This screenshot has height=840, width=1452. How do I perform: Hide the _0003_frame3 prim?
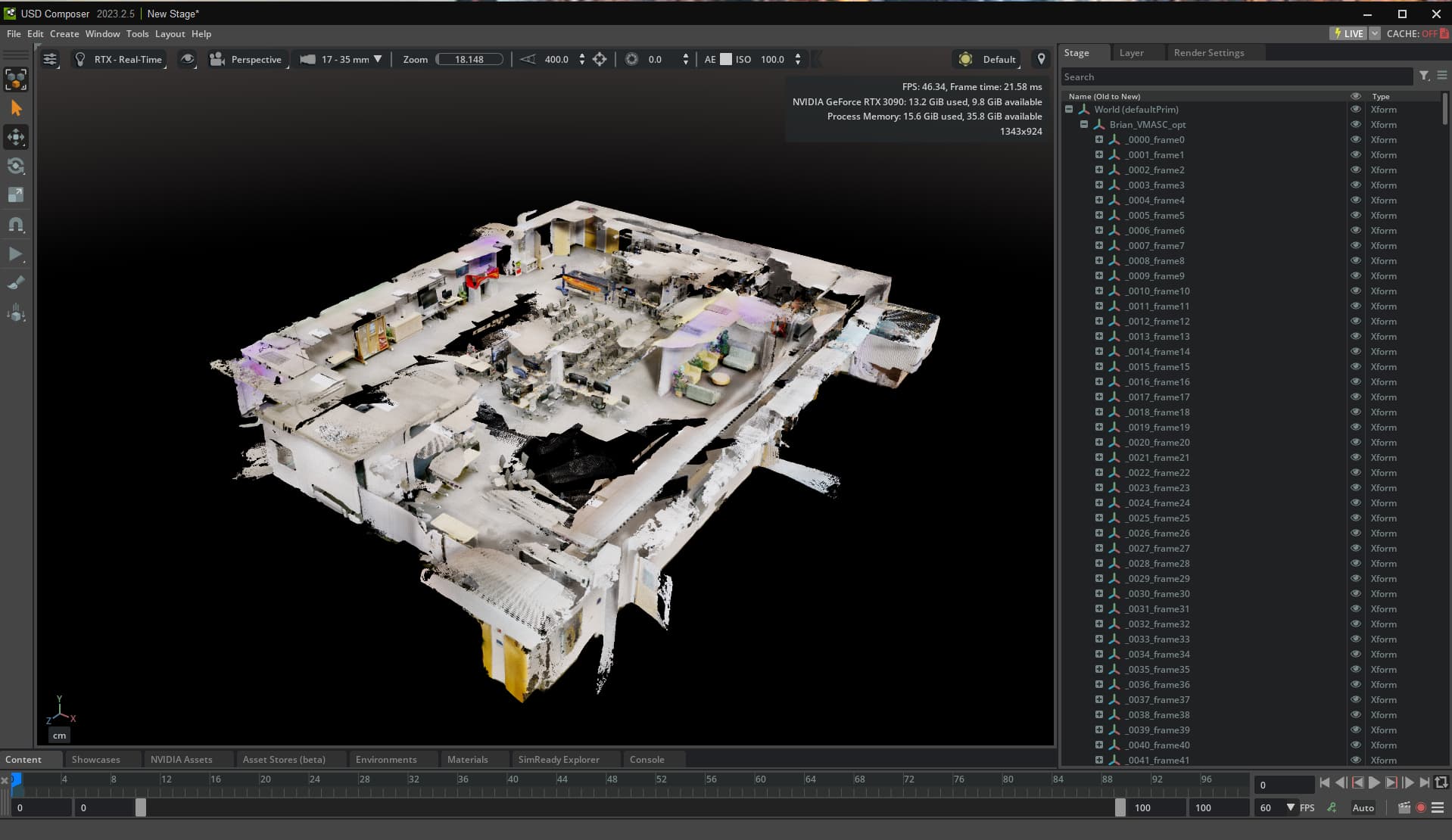[1355, 185]
